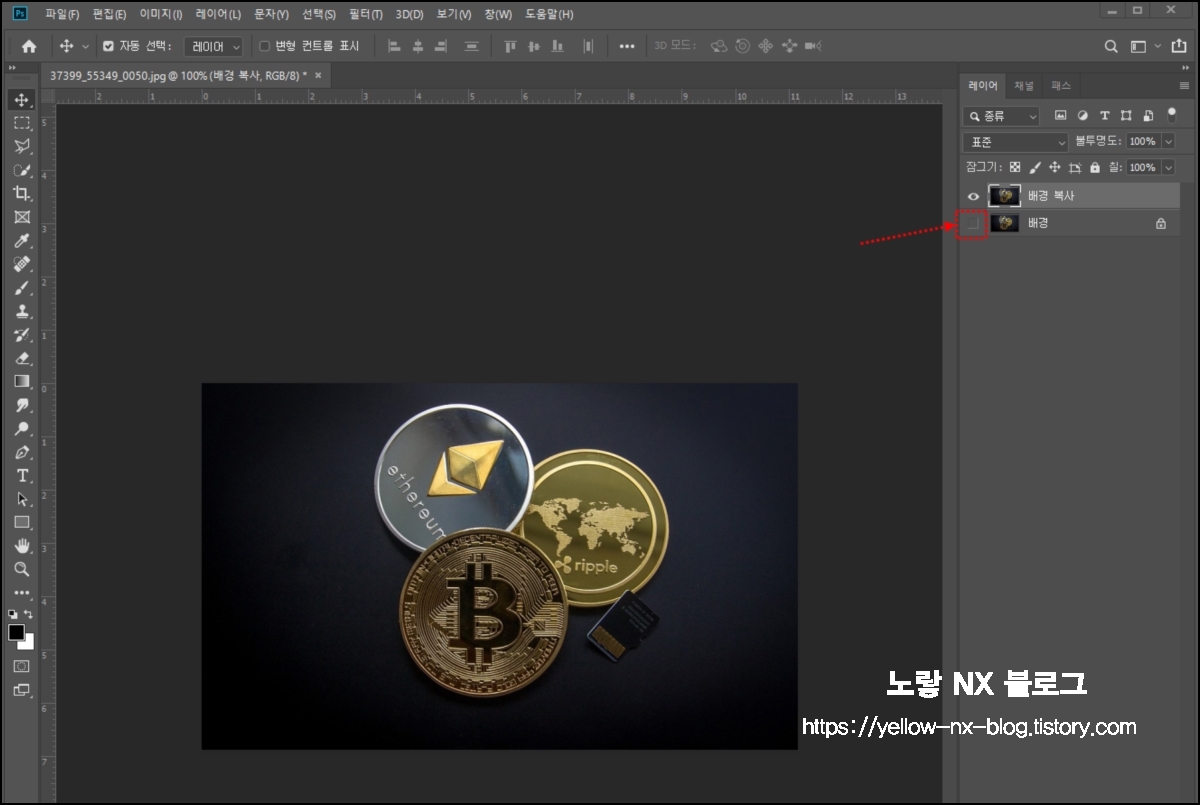Change the screen mode

(x=22, y=690)
